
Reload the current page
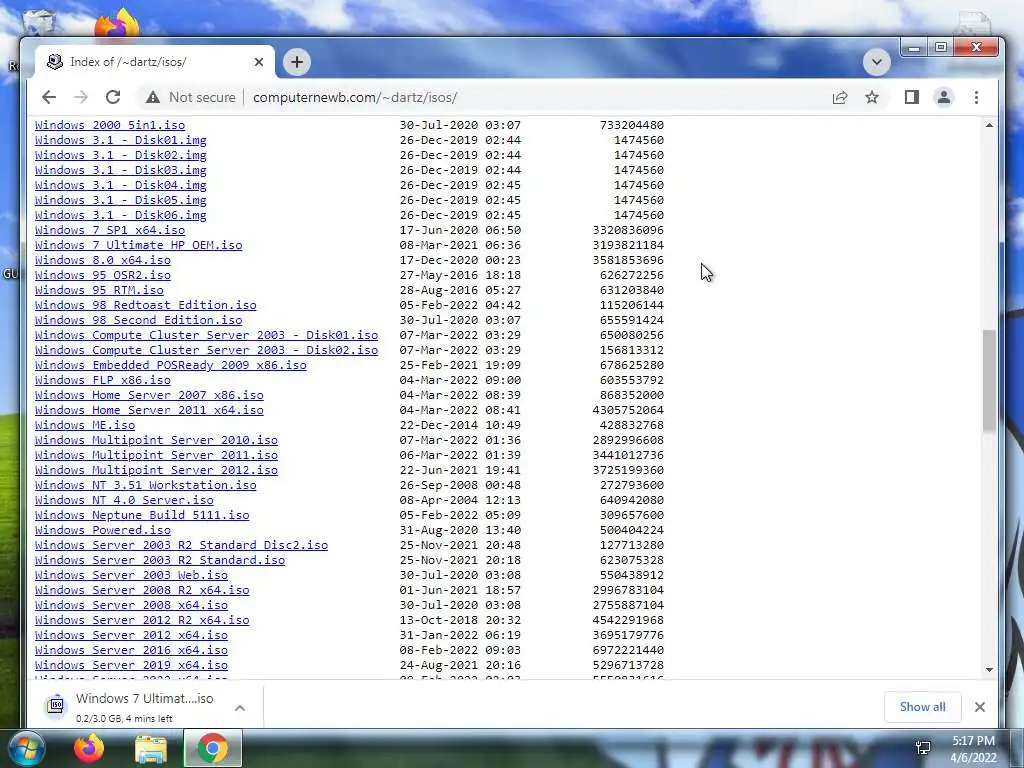(113, 97)
